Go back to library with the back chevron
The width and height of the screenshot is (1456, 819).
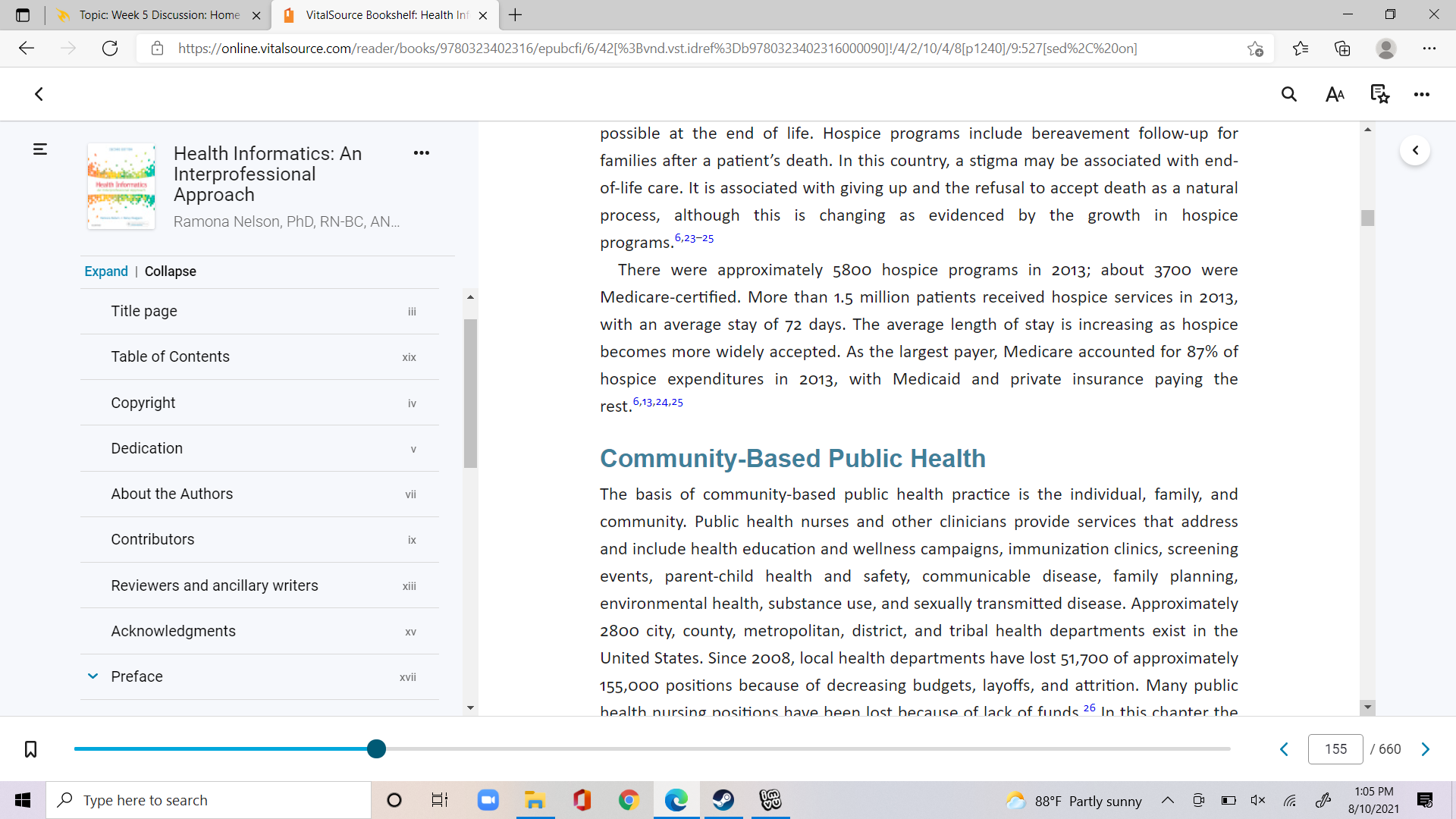[x=39, y=94]
